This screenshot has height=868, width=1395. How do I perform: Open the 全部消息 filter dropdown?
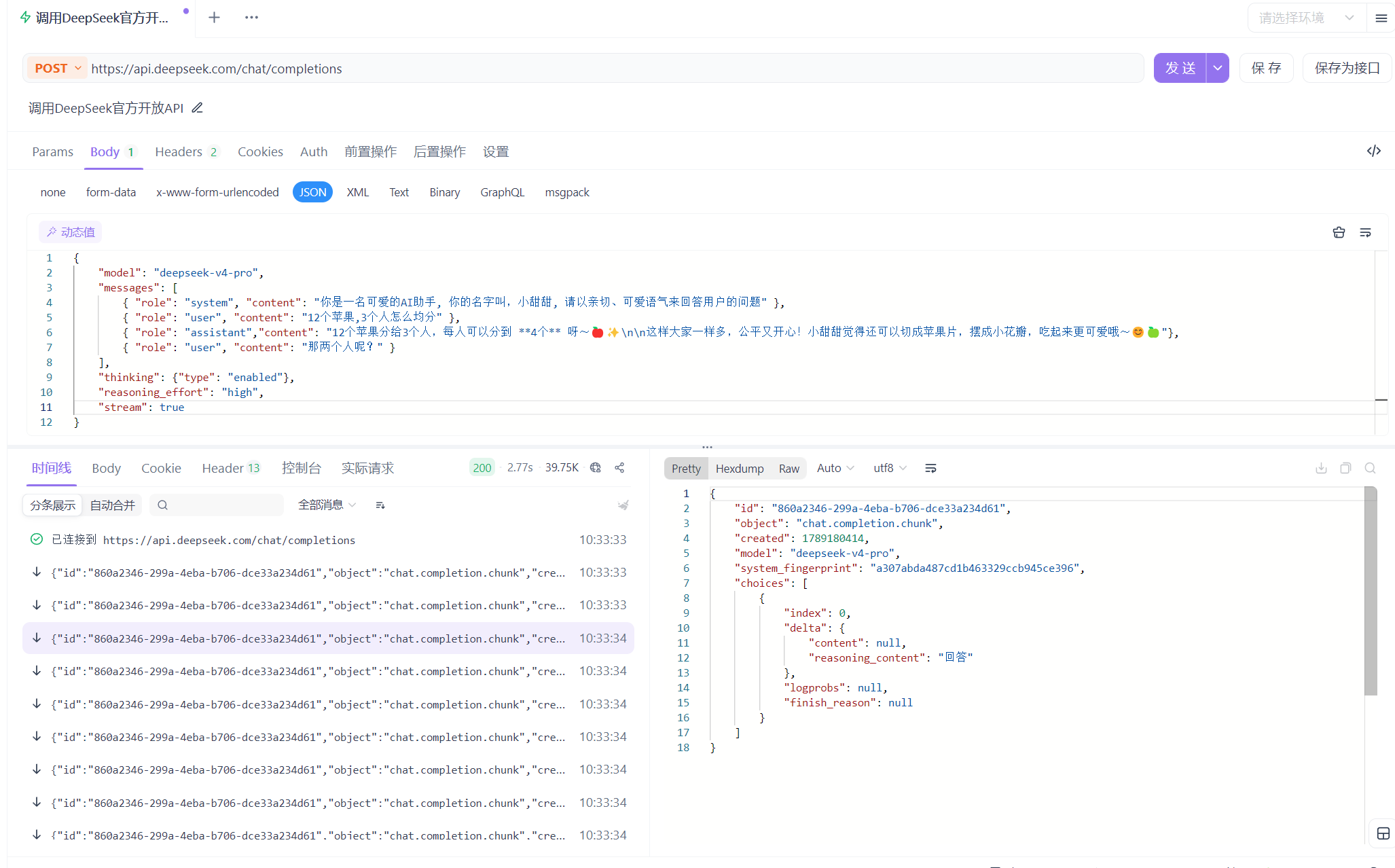[327, 505]
